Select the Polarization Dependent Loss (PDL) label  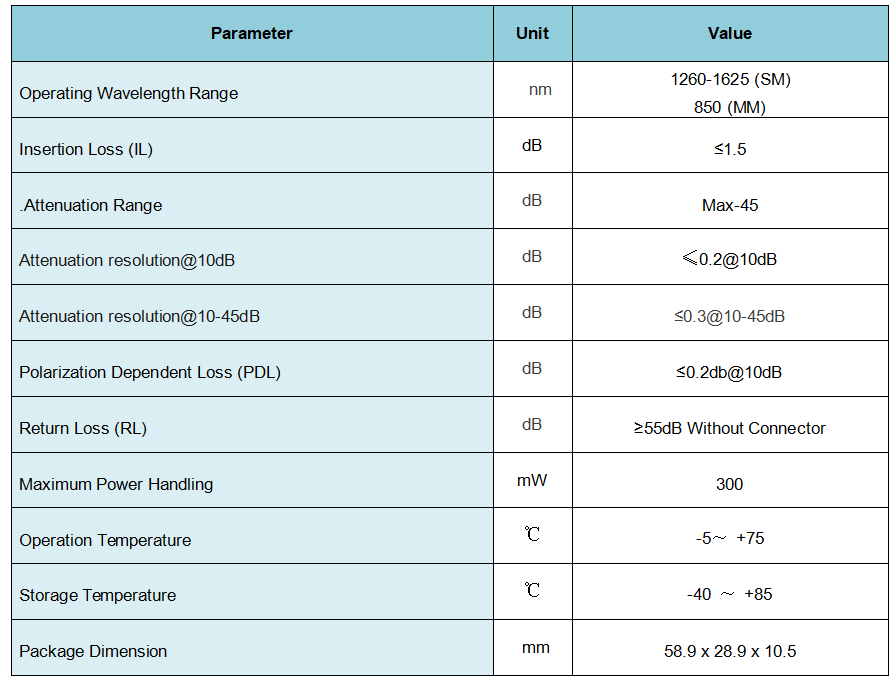pyautogui.click(x=150, y=372)
